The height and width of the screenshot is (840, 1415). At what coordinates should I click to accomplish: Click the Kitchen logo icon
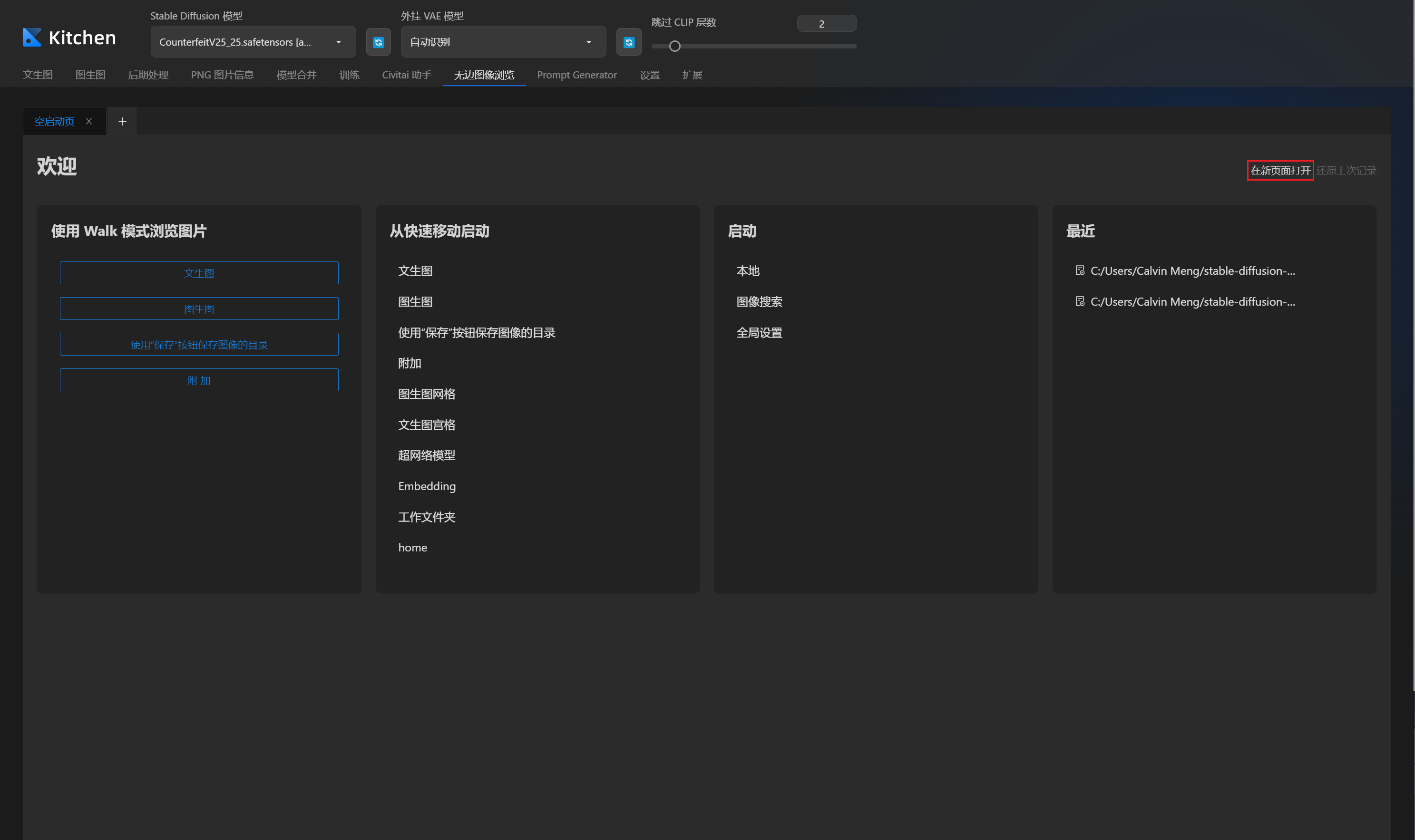[32, 38]
